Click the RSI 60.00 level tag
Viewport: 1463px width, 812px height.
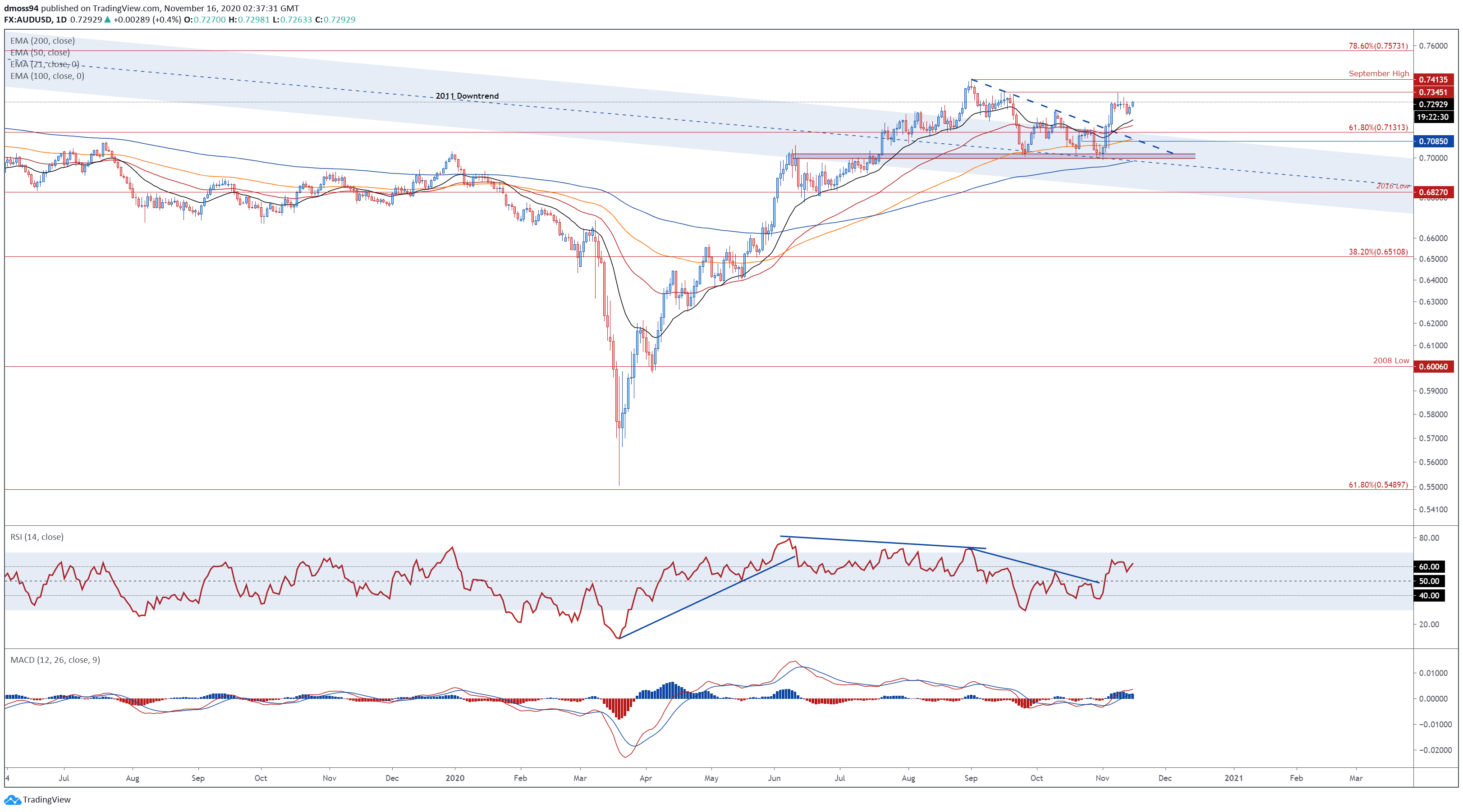pyautogui.click(x=1428, y=566)
